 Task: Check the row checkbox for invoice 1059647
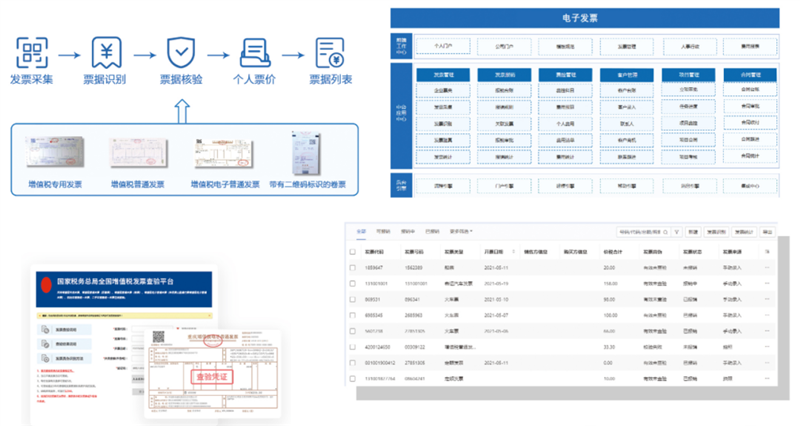[x=351, y=268]
